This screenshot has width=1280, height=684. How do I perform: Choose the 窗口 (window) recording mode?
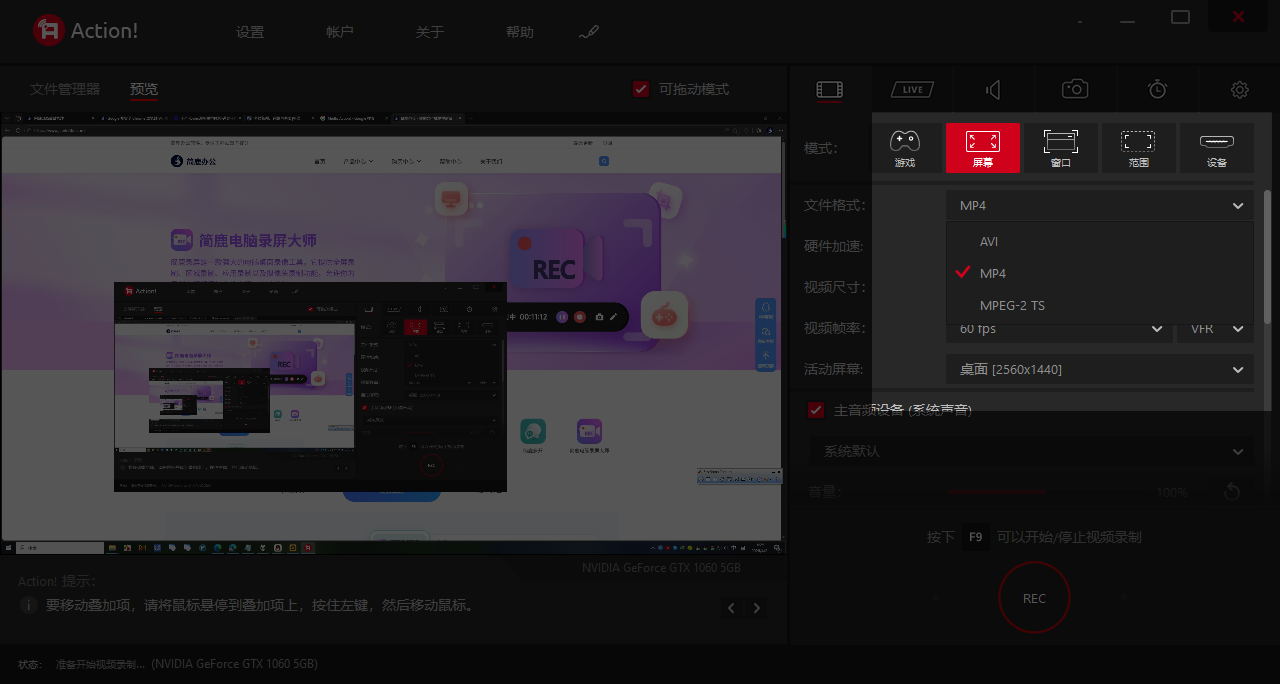(1060, 148)
